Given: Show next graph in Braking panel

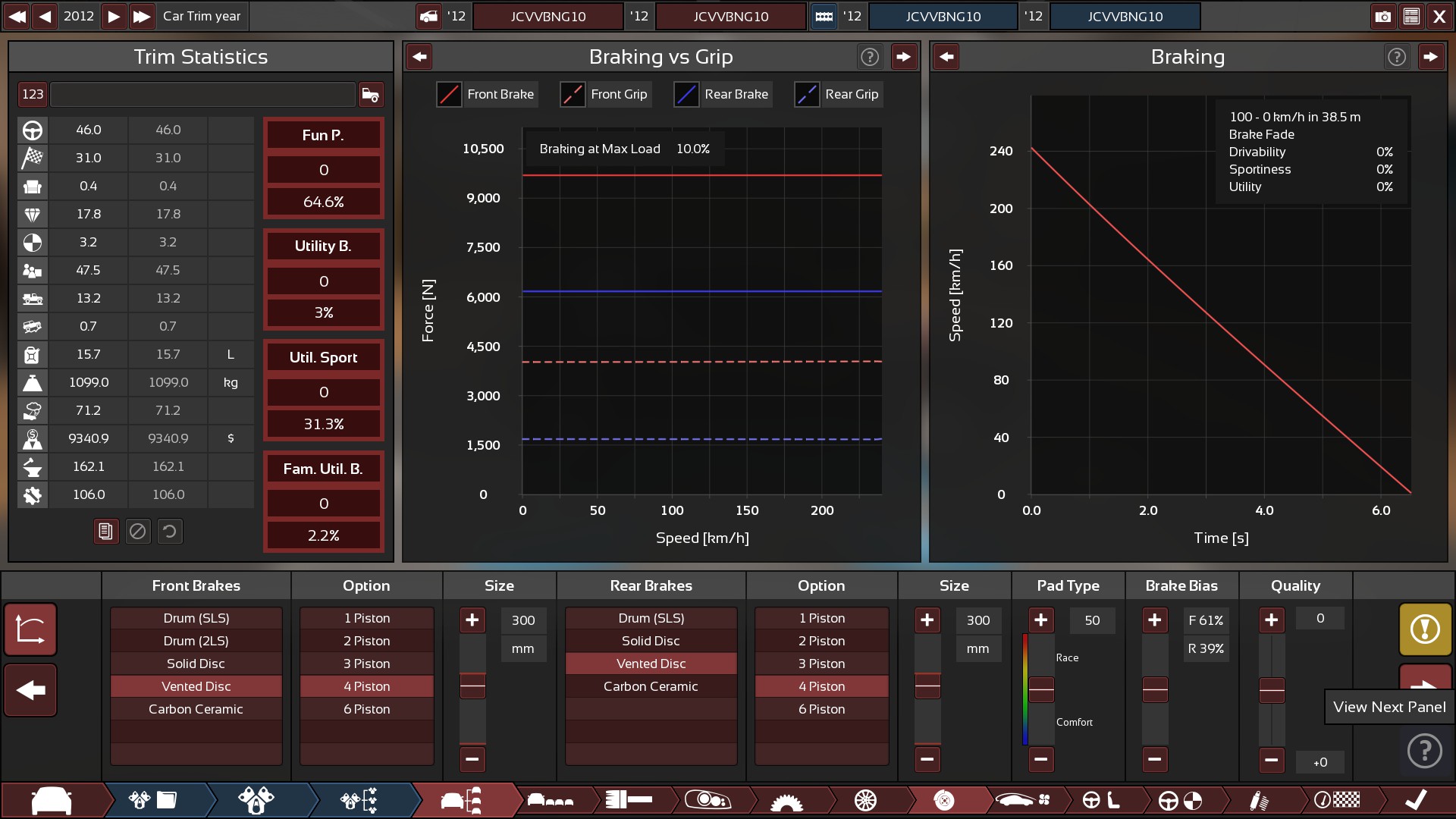Looking at the screenshot, I should pos(1430,57).
